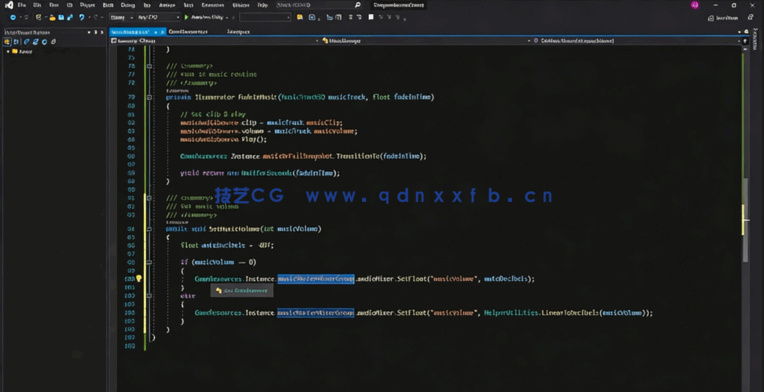The height and width of the screenshot is (392, 764).
Task: Open the View menu
Action: point(54,5)
